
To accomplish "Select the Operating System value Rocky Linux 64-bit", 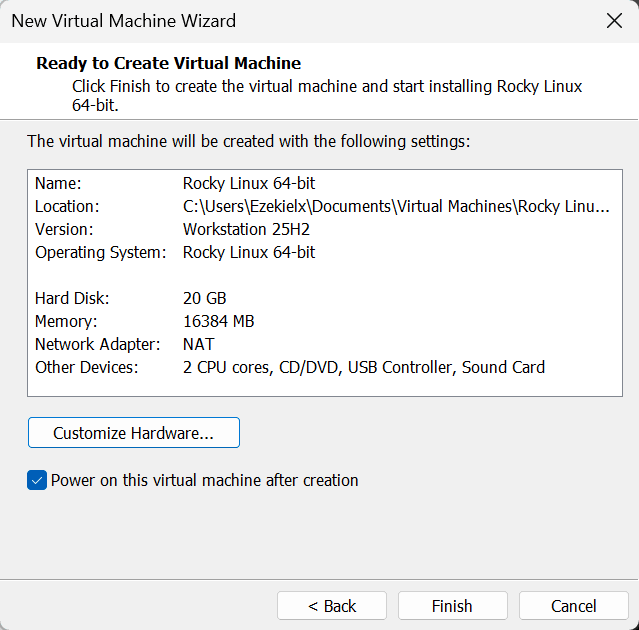I will coord(249,252).
